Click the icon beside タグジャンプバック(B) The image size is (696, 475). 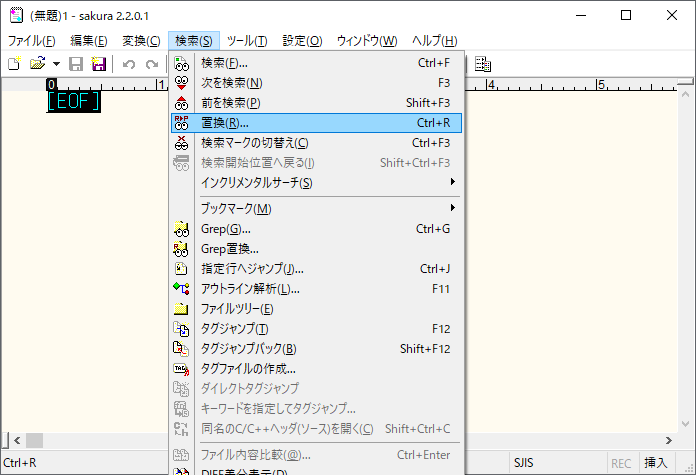[x=182, y=349]
